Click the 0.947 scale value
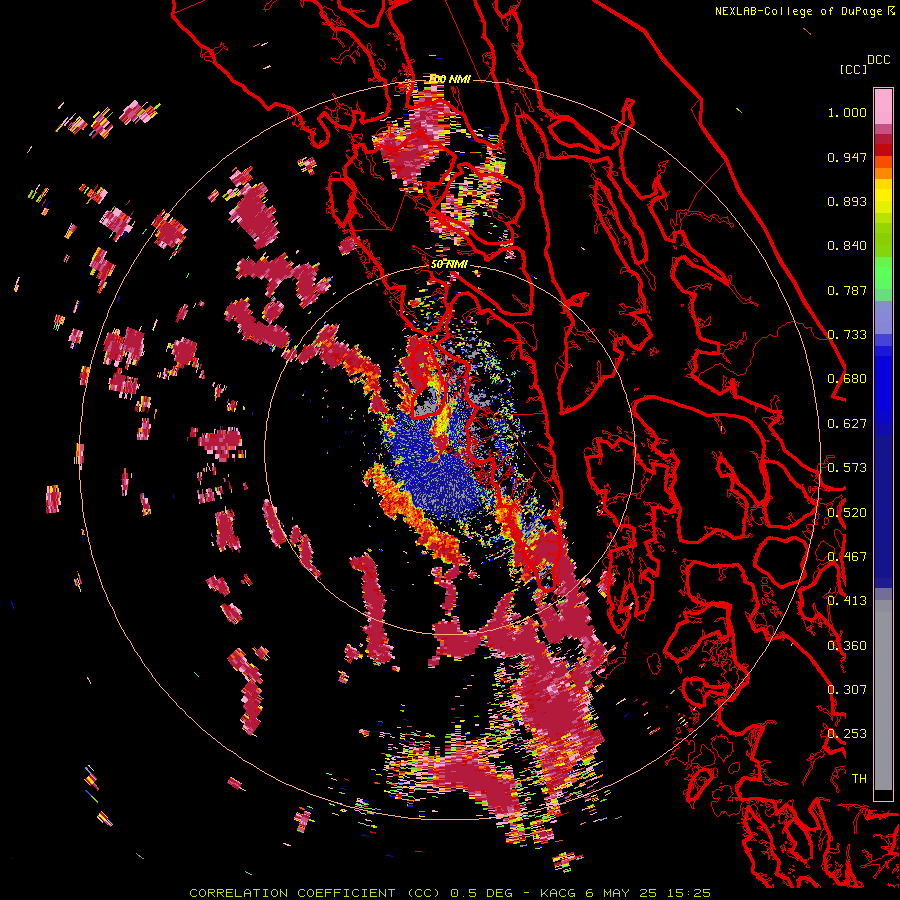Viewport: 900px width, 900px height. click(847, 157)
